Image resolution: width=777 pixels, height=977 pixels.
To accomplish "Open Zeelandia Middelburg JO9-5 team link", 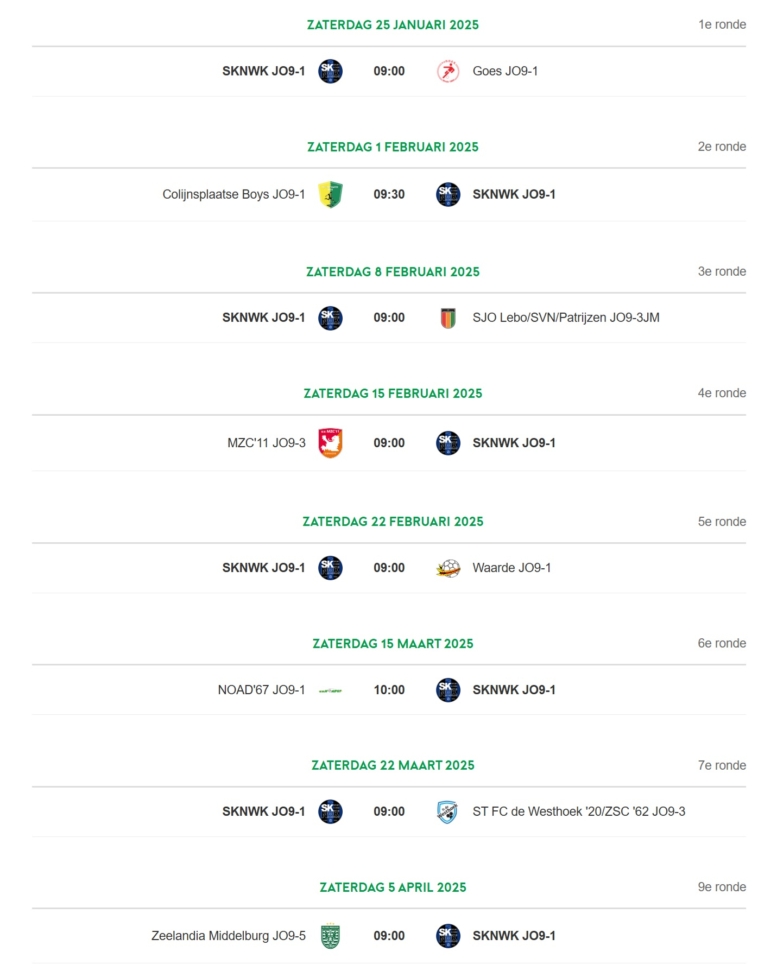I will pos(228,936).
